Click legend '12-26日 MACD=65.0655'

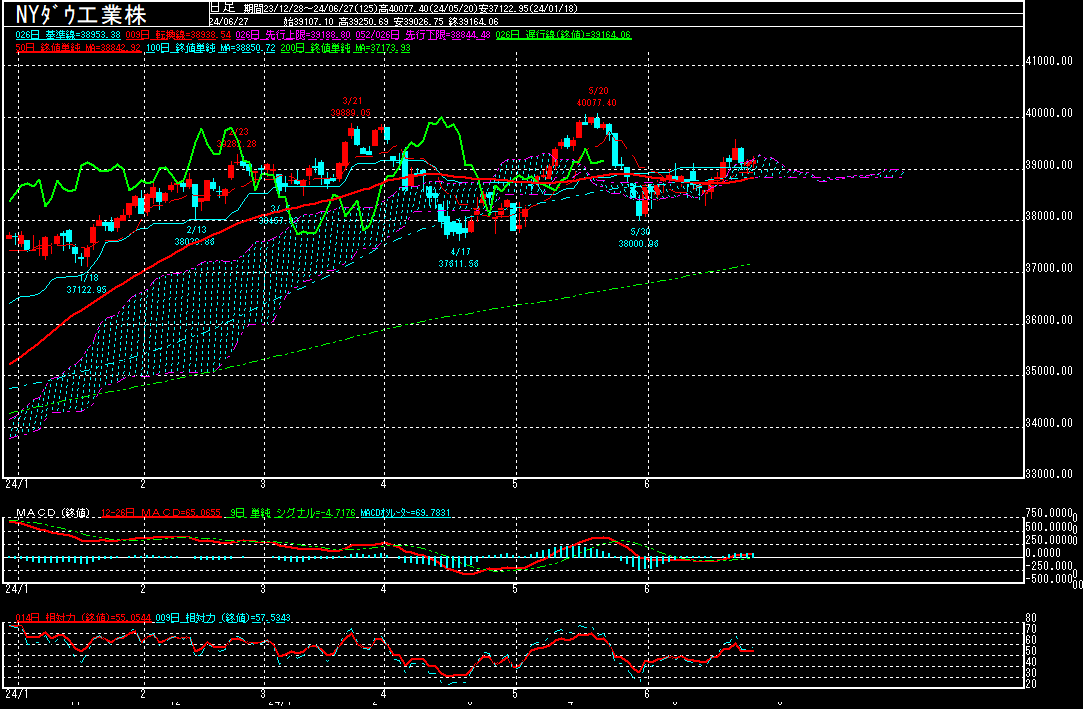(161, 513)
